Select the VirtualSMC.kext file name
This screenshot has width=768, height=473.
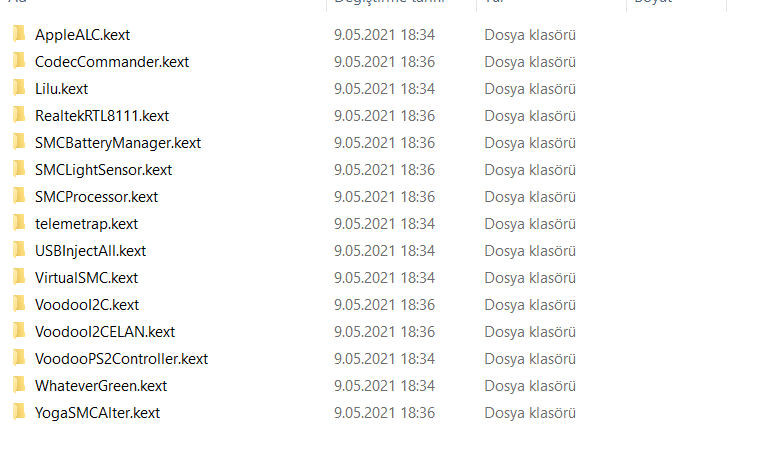click(x=86, y=278)
